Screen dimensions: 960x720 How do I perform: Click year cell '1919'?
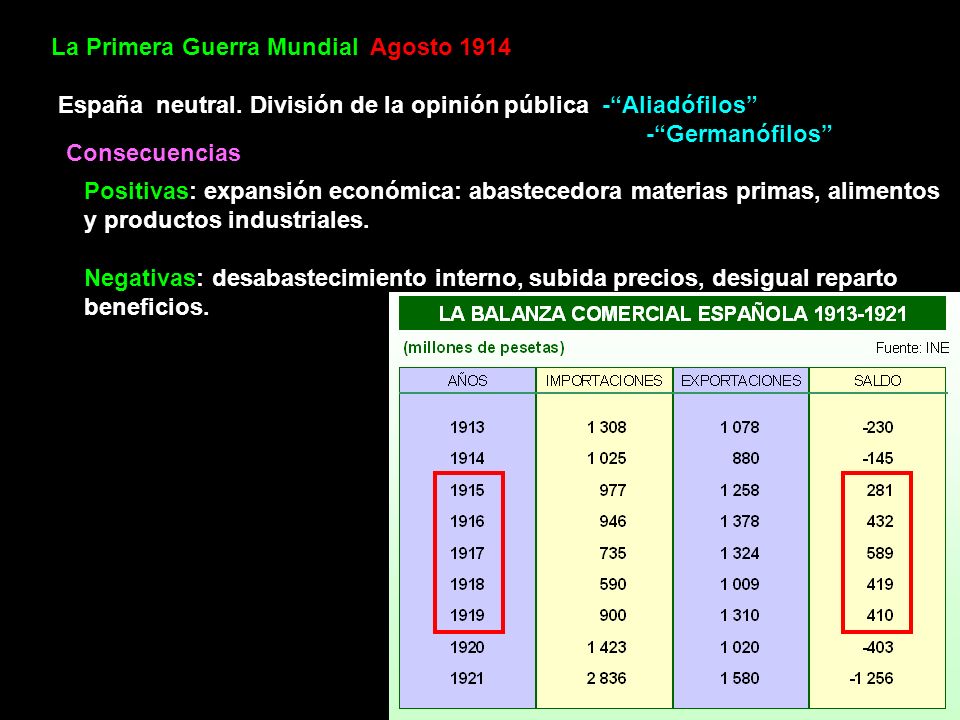pyautogui.click(x=467, y=615)
